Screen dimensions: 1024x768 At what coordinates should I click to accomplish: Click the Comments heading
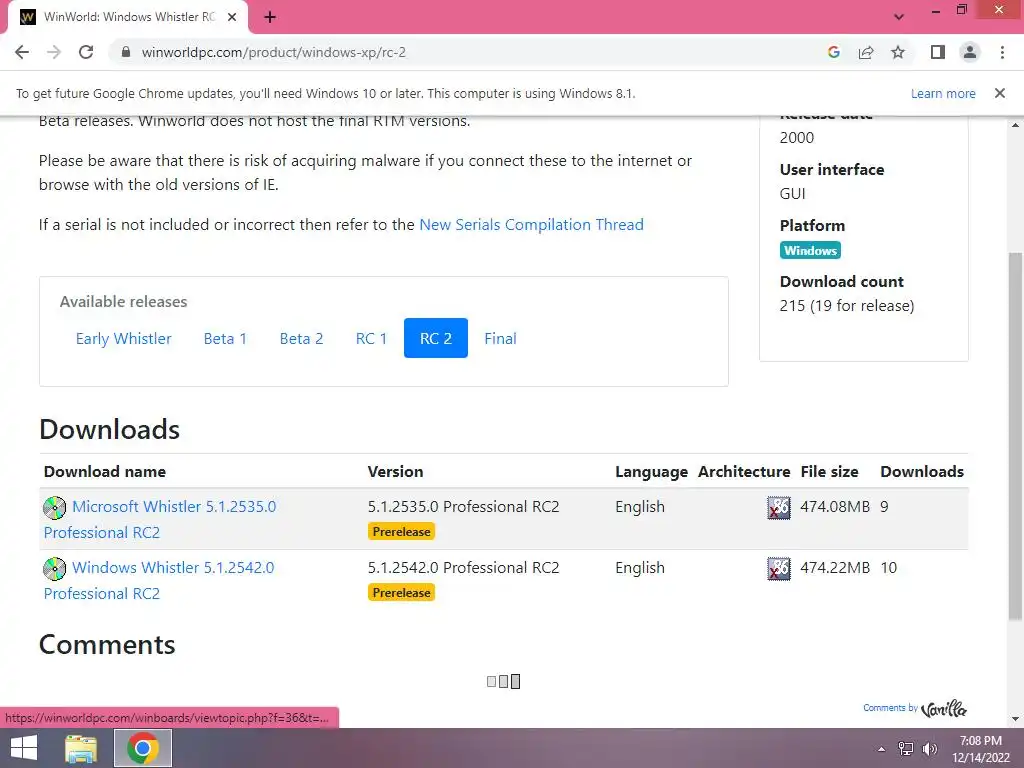[x=107, y=645]
